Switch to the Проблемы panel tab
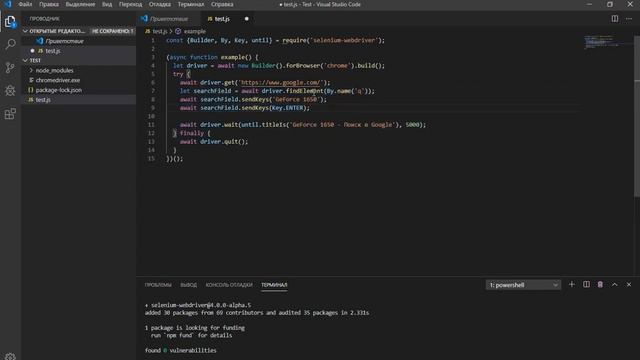Screen dimensions: 640x360 [158, 285]
